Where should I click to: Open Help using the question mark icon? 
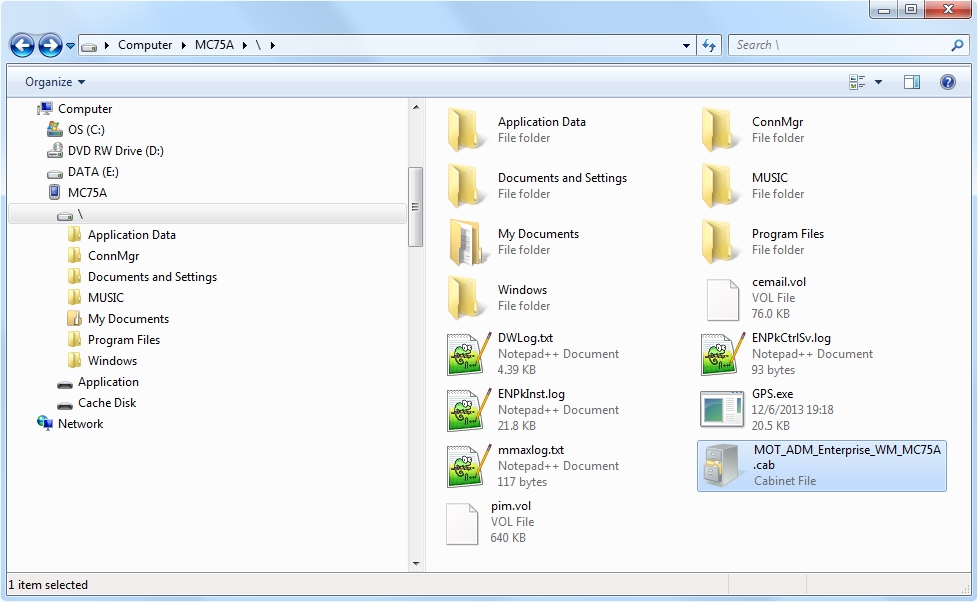pos(947,81)
